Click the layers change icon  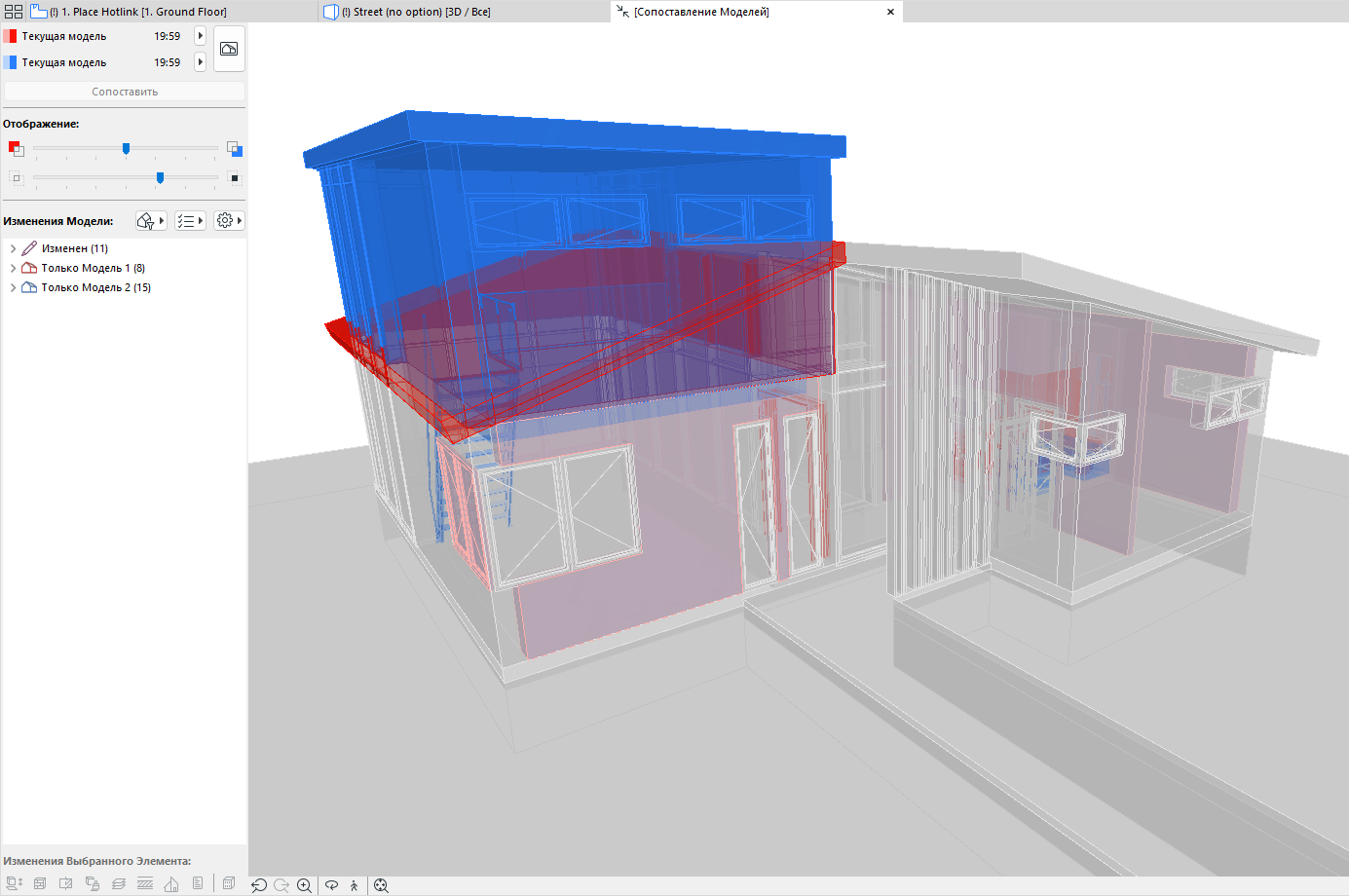(119, 883)
